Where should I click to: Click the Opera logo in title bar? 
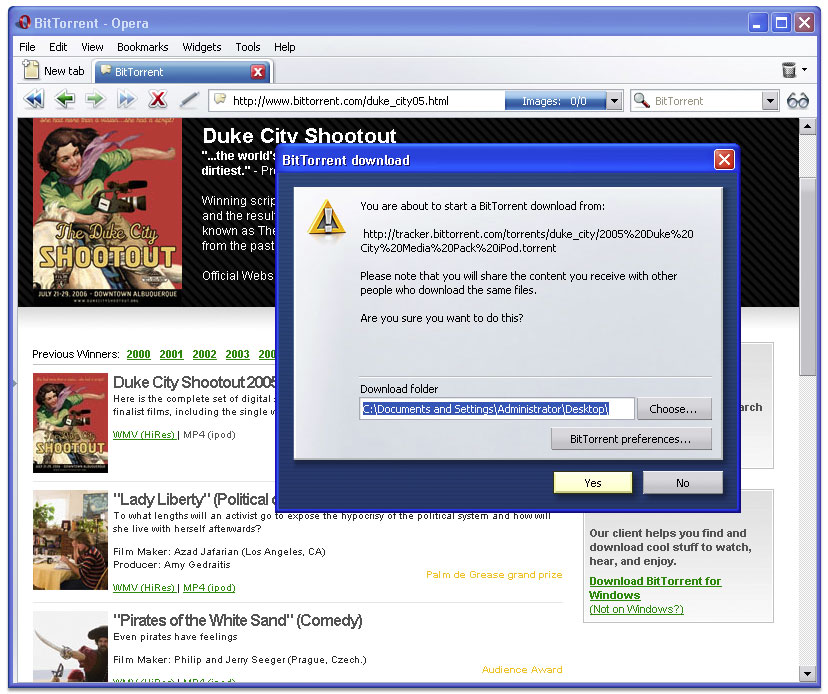[x=23, y=23]
